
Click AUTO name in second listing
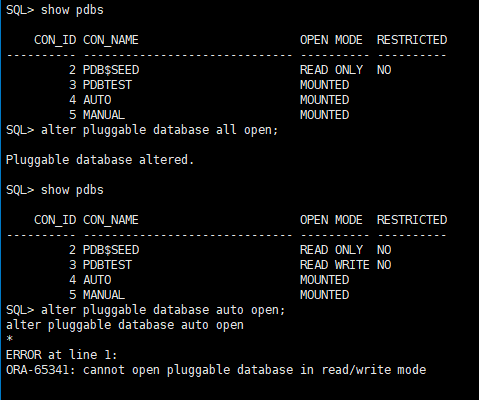97,280
